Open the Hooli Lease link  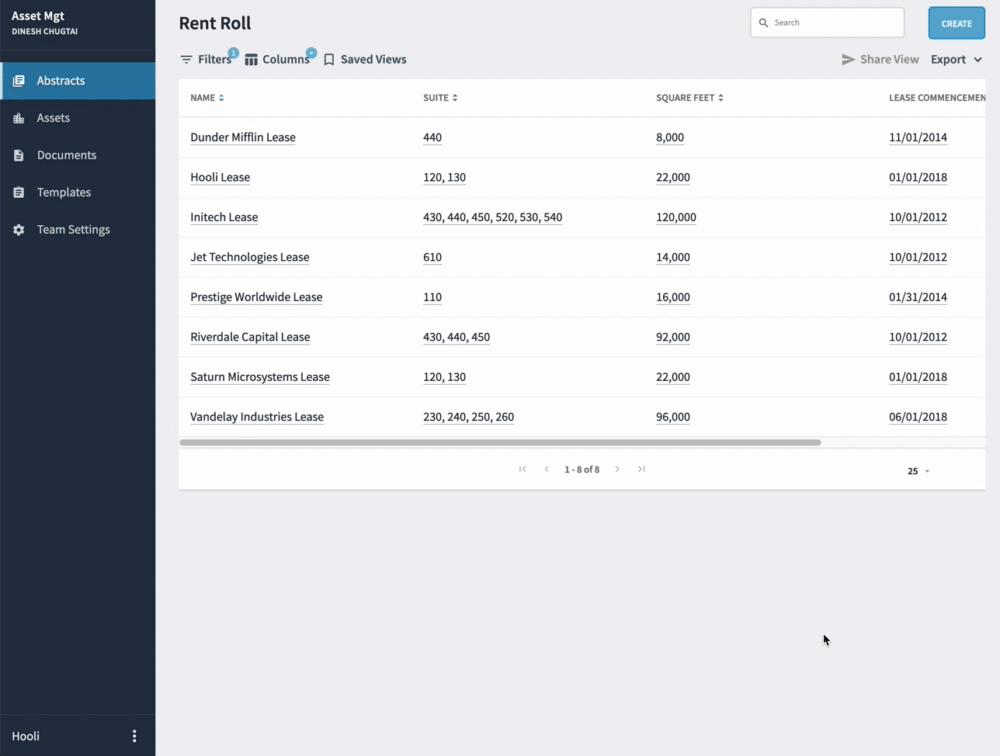(220, 177)
